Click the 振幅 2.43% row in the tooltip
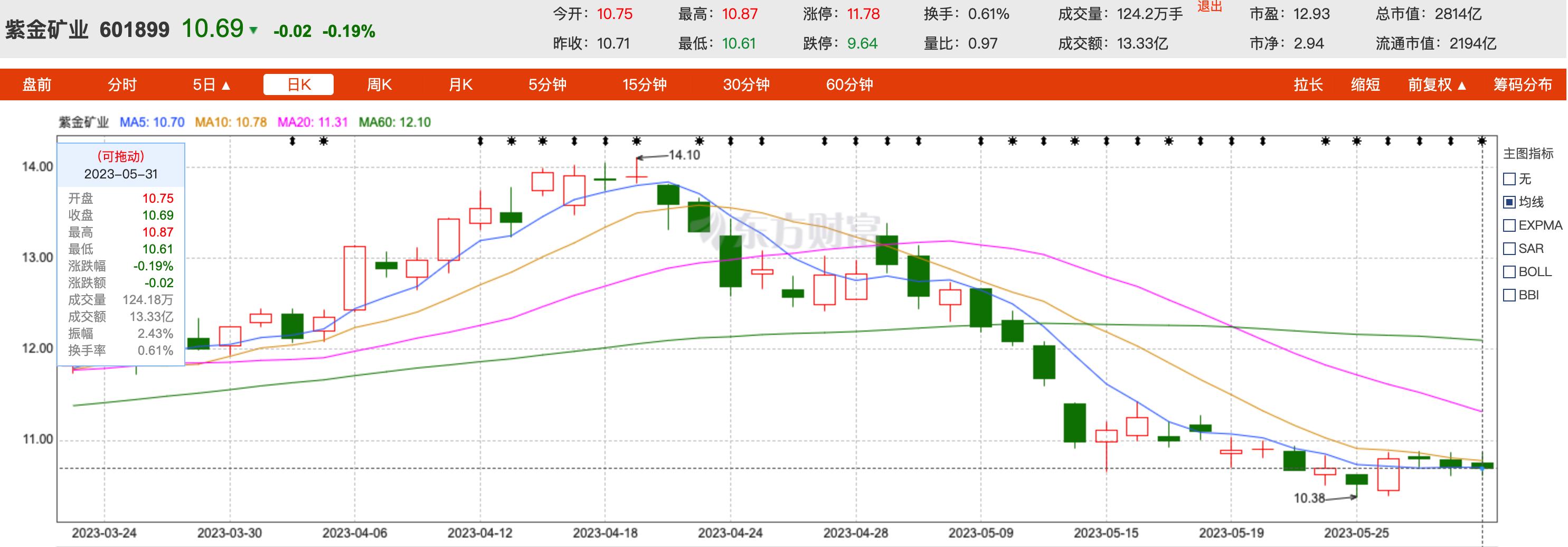Image resolution: width=1568 pixels, height=547 pixels. pyautogui.click(x=120, y=334)
